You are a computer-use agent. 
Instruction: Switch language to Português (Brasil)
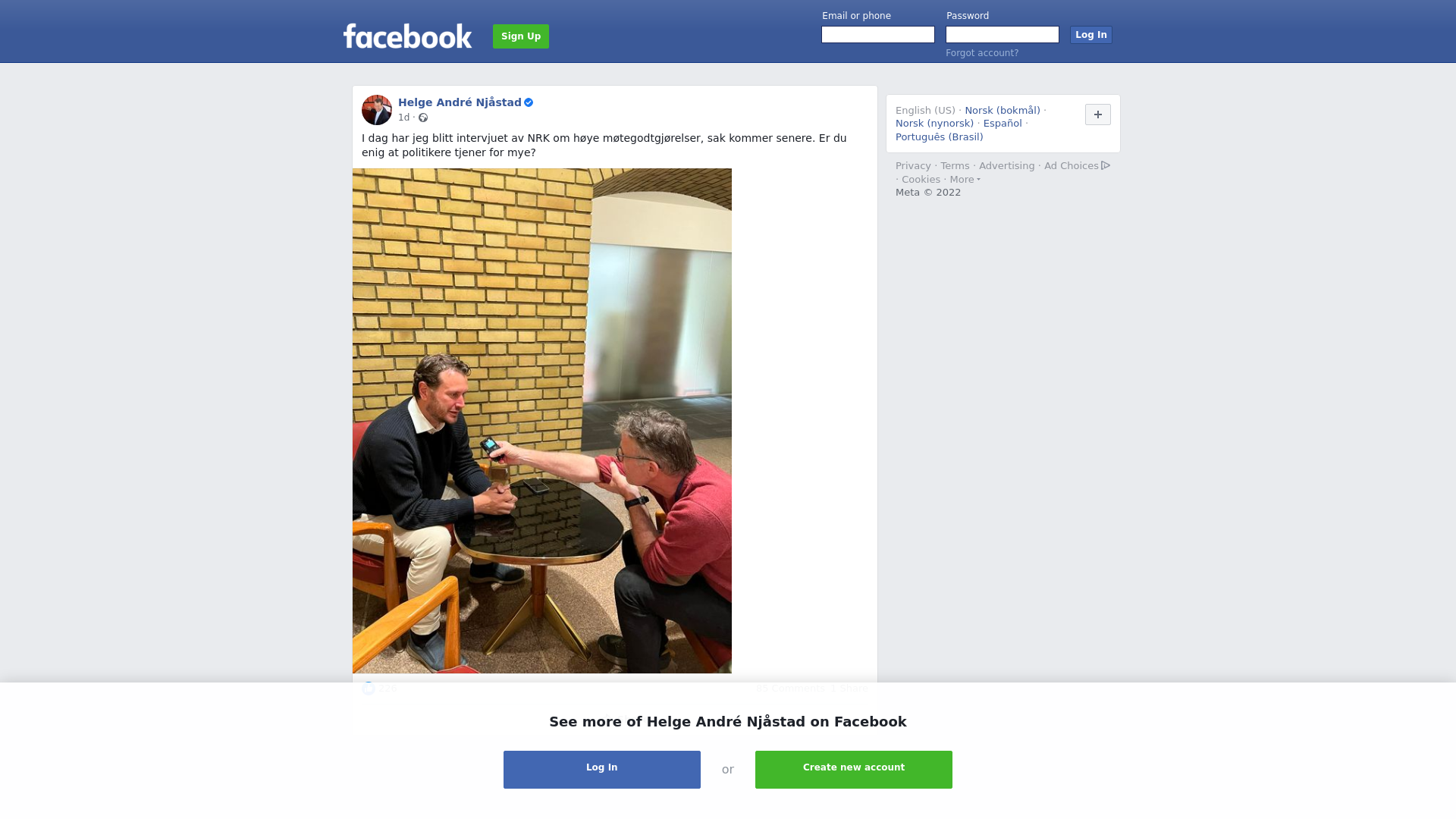940,137
